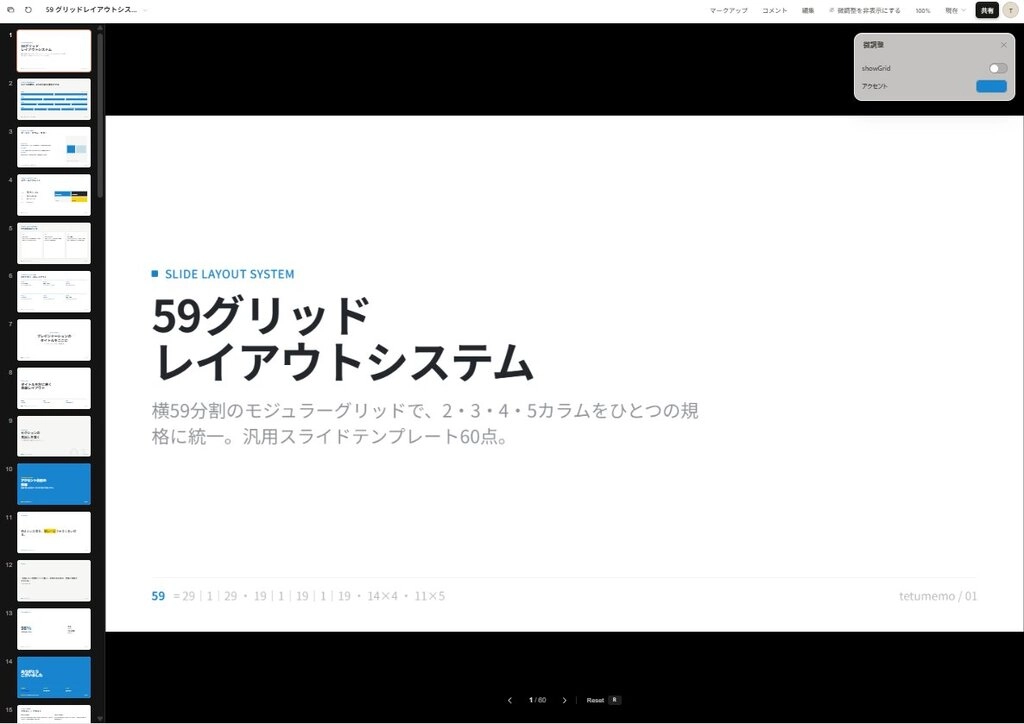Open the コメント menu item
The height and width of the screenshot is (724, 1024).
775,10
